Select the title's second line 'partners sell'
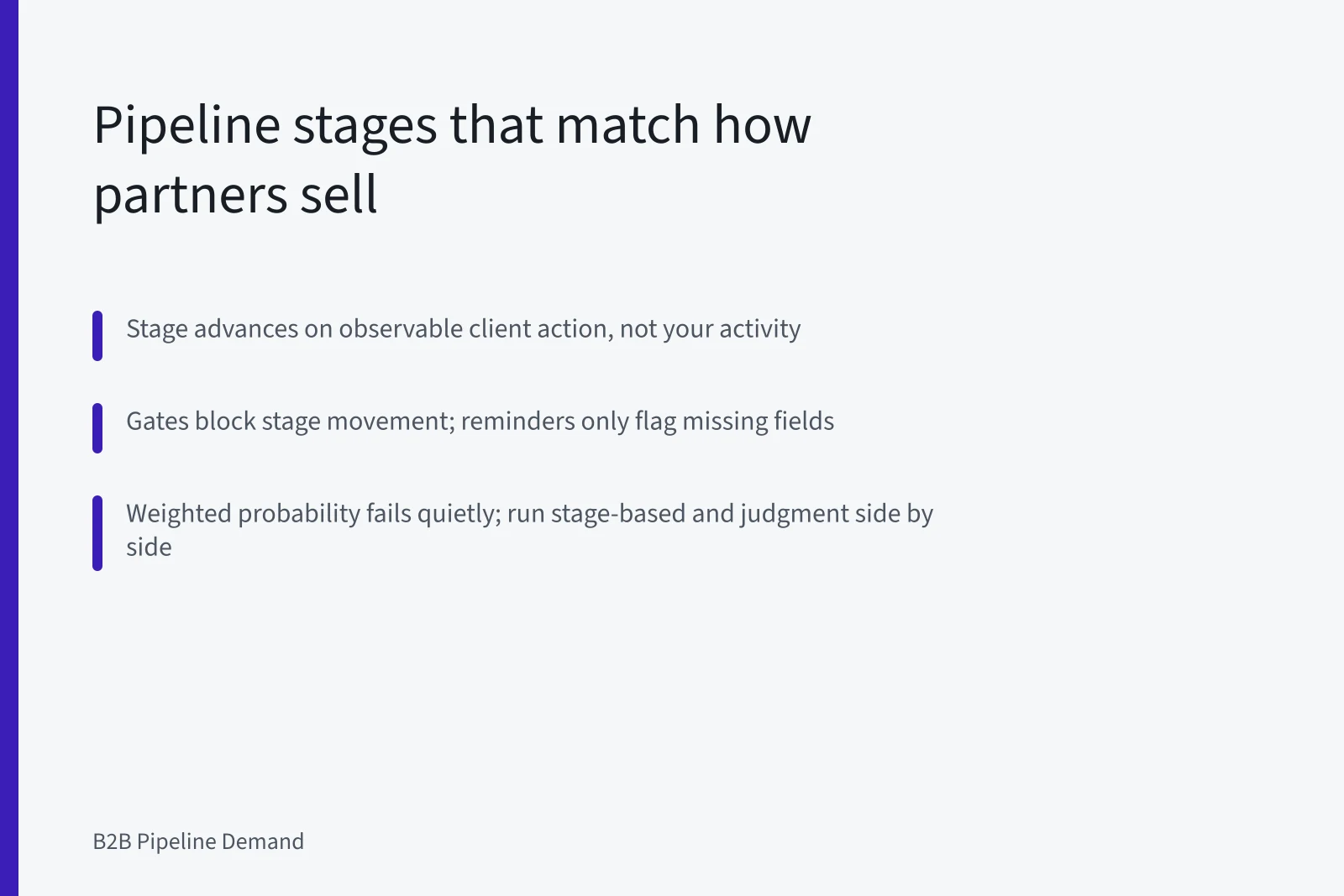This screenshot has height=896, width=1344. [x=235, y=195]
